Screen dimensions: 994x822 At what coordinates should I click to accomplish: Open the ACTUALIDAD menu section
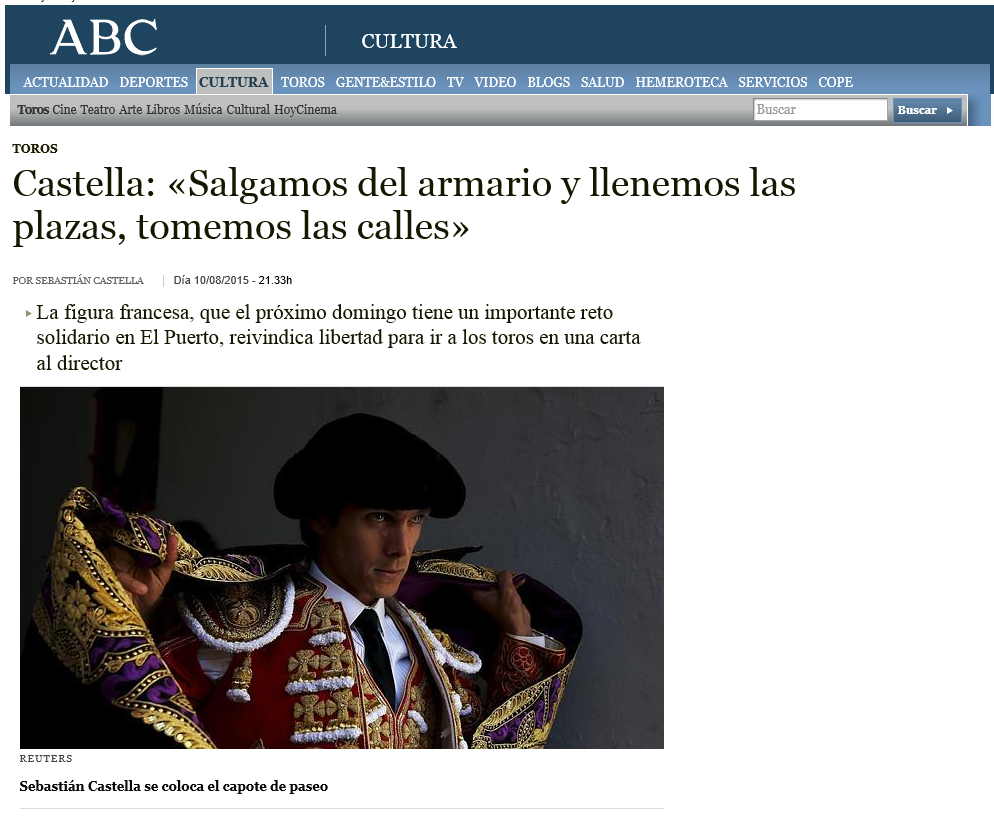point(65,82)
